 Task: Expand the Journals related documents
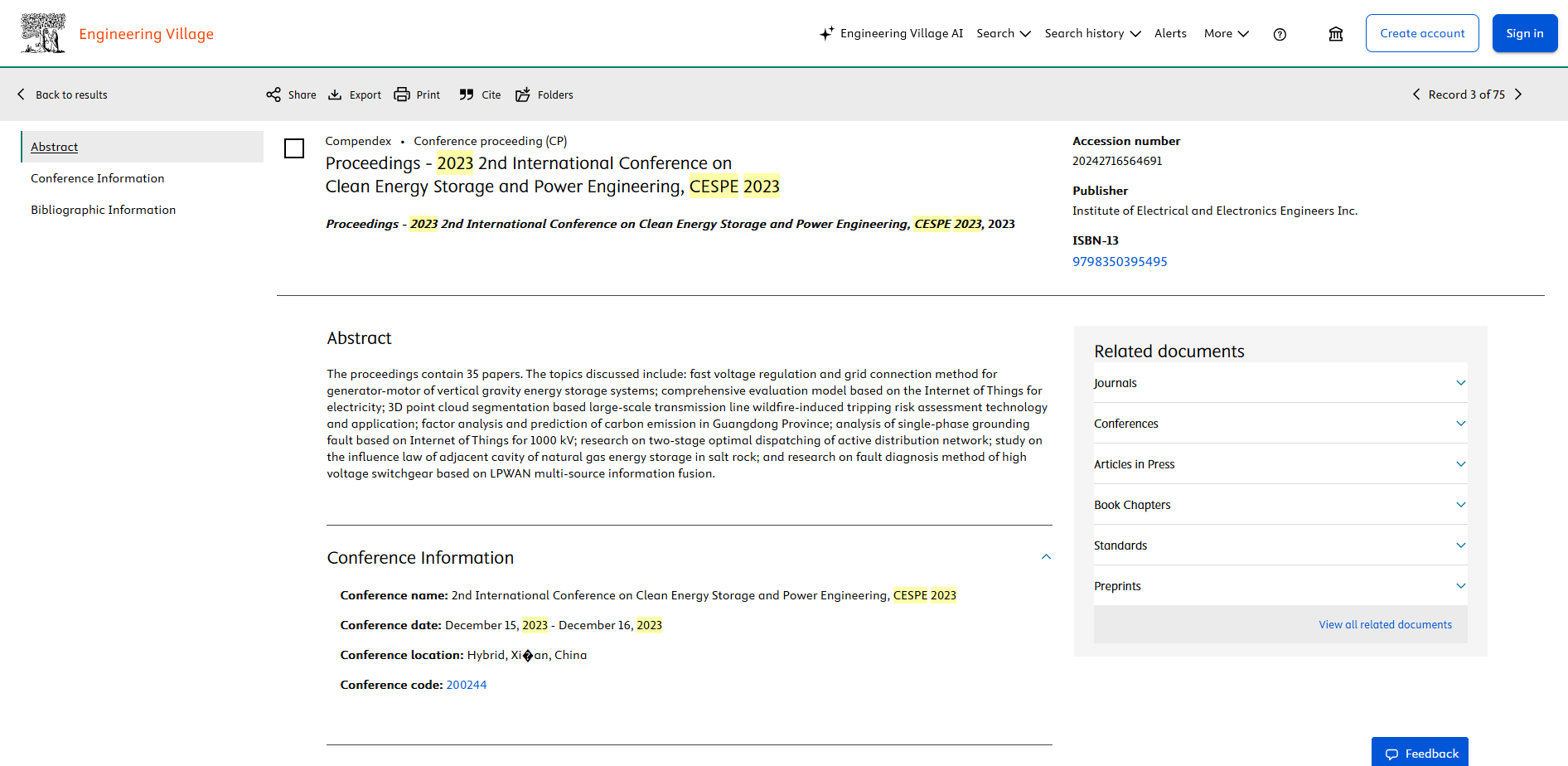[1280, 383]
